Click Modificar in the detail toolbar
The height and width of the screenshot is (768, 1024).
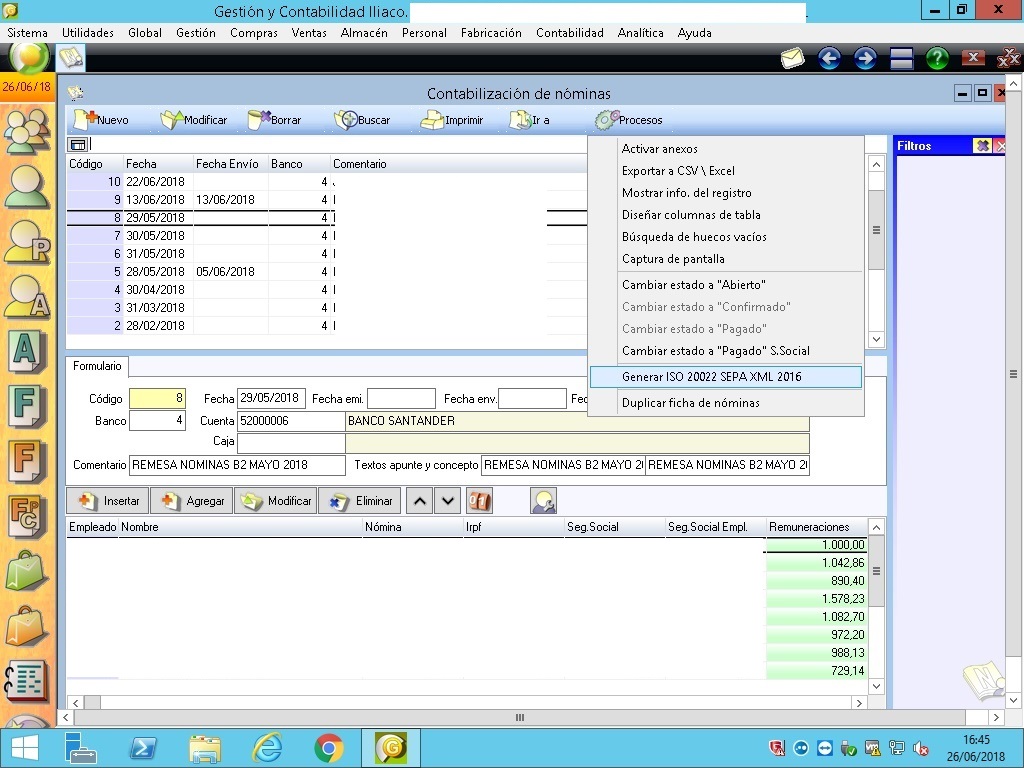[x=276, y=501]
